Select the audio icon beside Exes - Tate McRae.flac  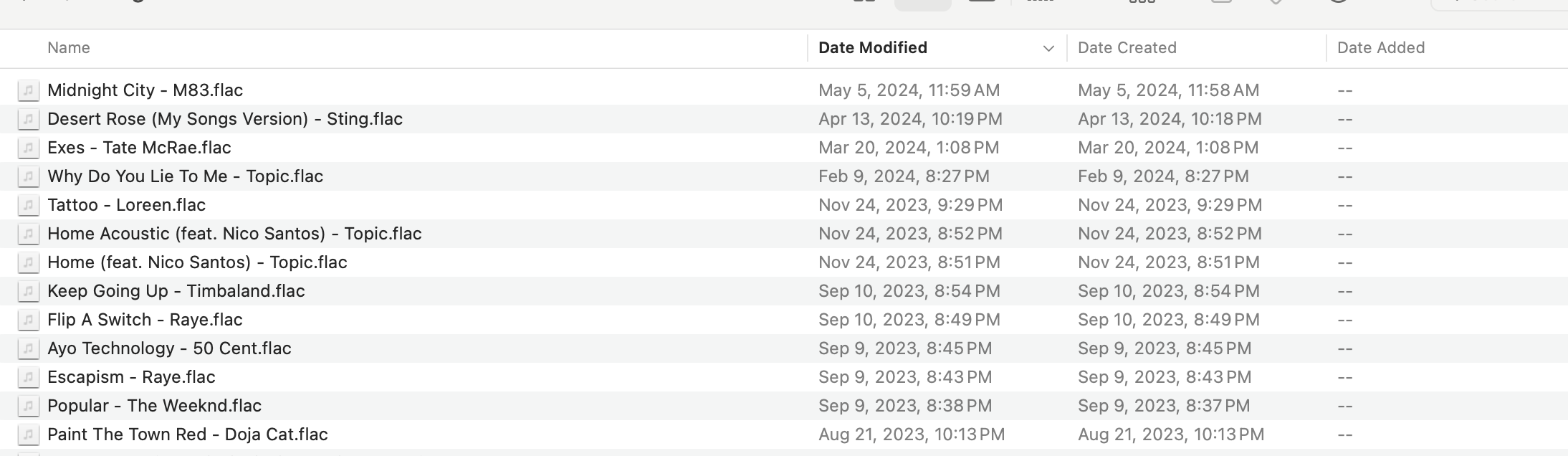click(x=28, y=148)
